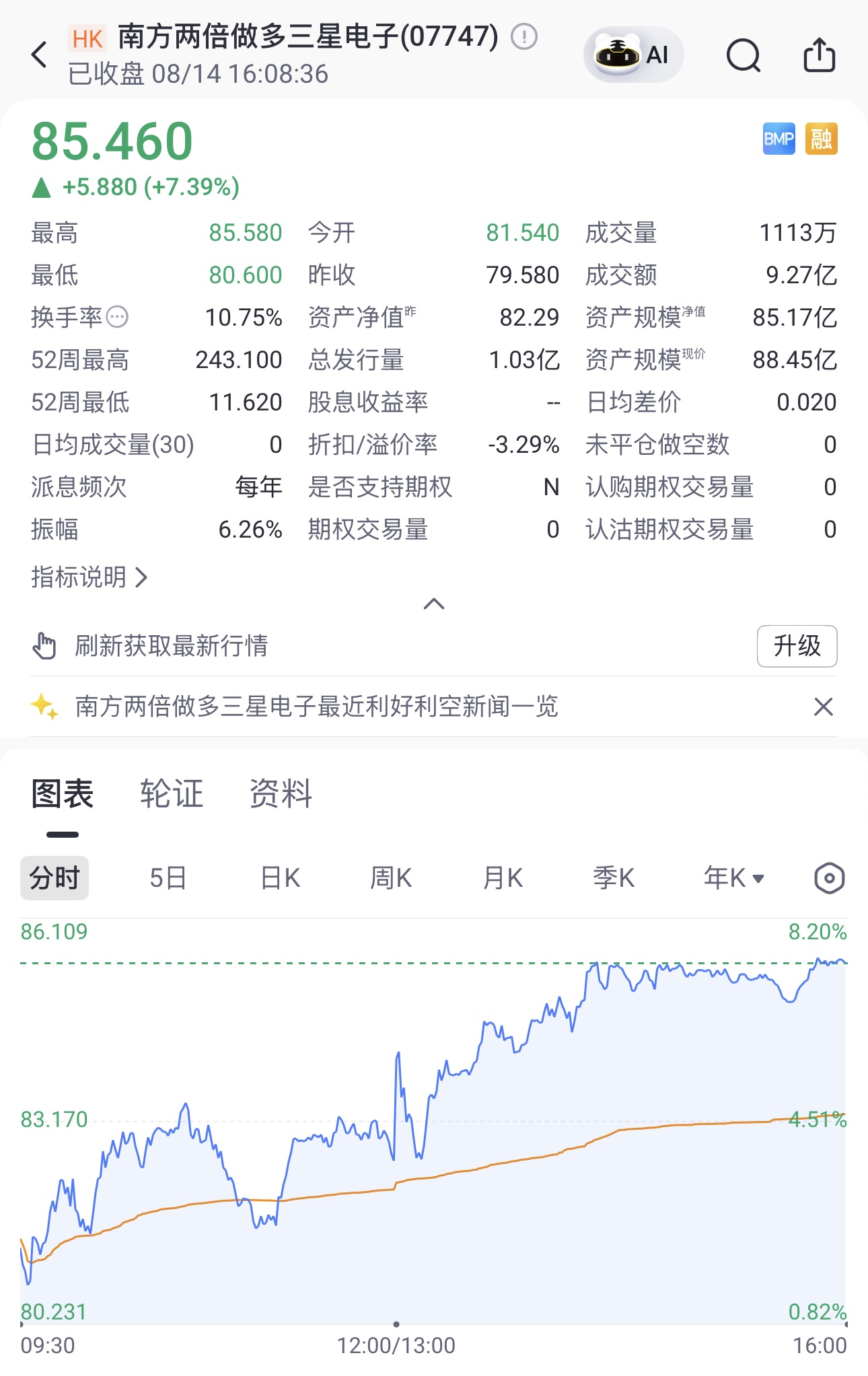This screenshot has width=868, height=1376.
Task: Open 南方两倍做多三星电子最近利好利空新闻一览 link
Action: click(317, 707)
